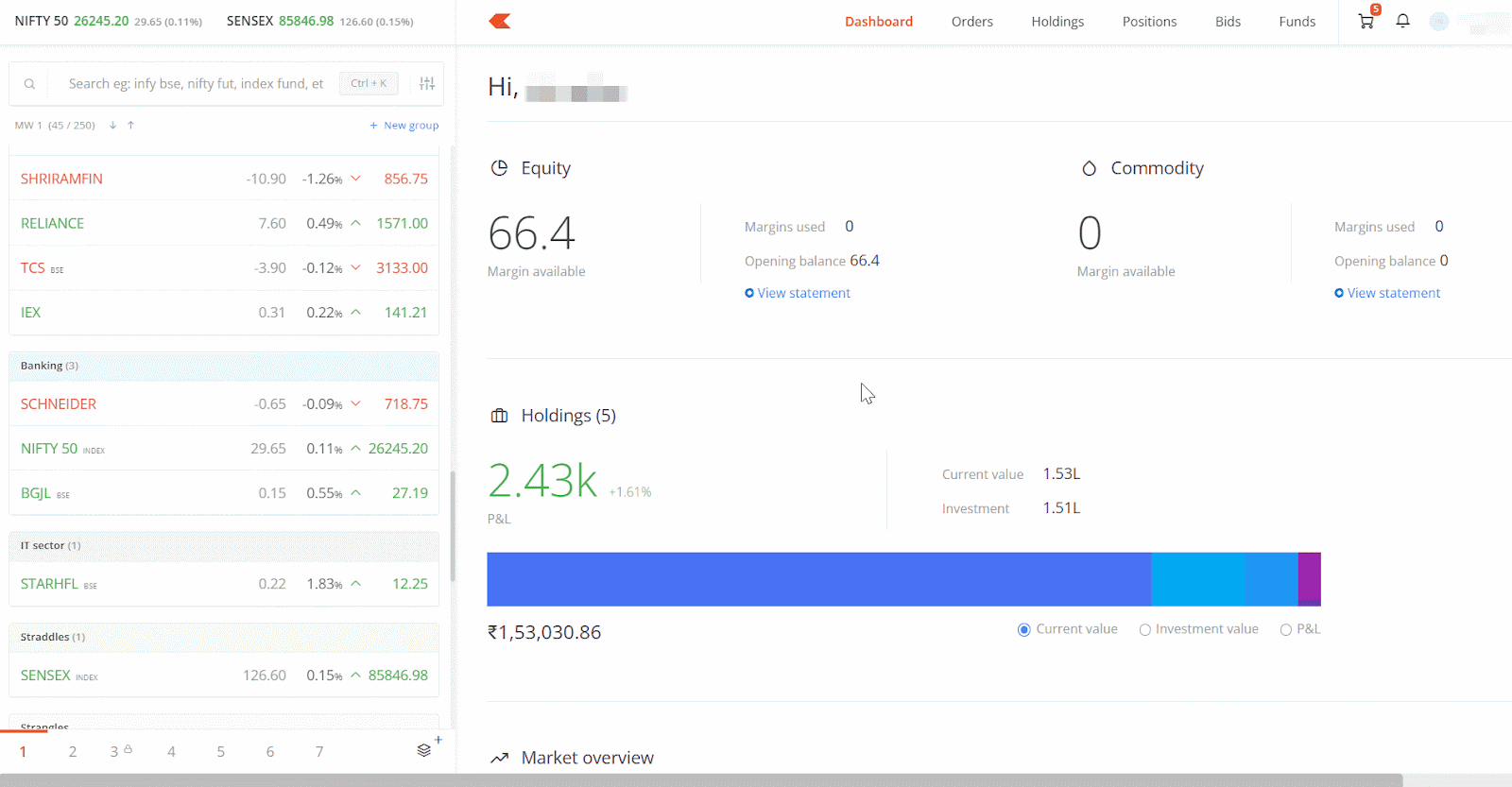
Task: Go to the Holdings tab
Action: [x=1057, y=22]
